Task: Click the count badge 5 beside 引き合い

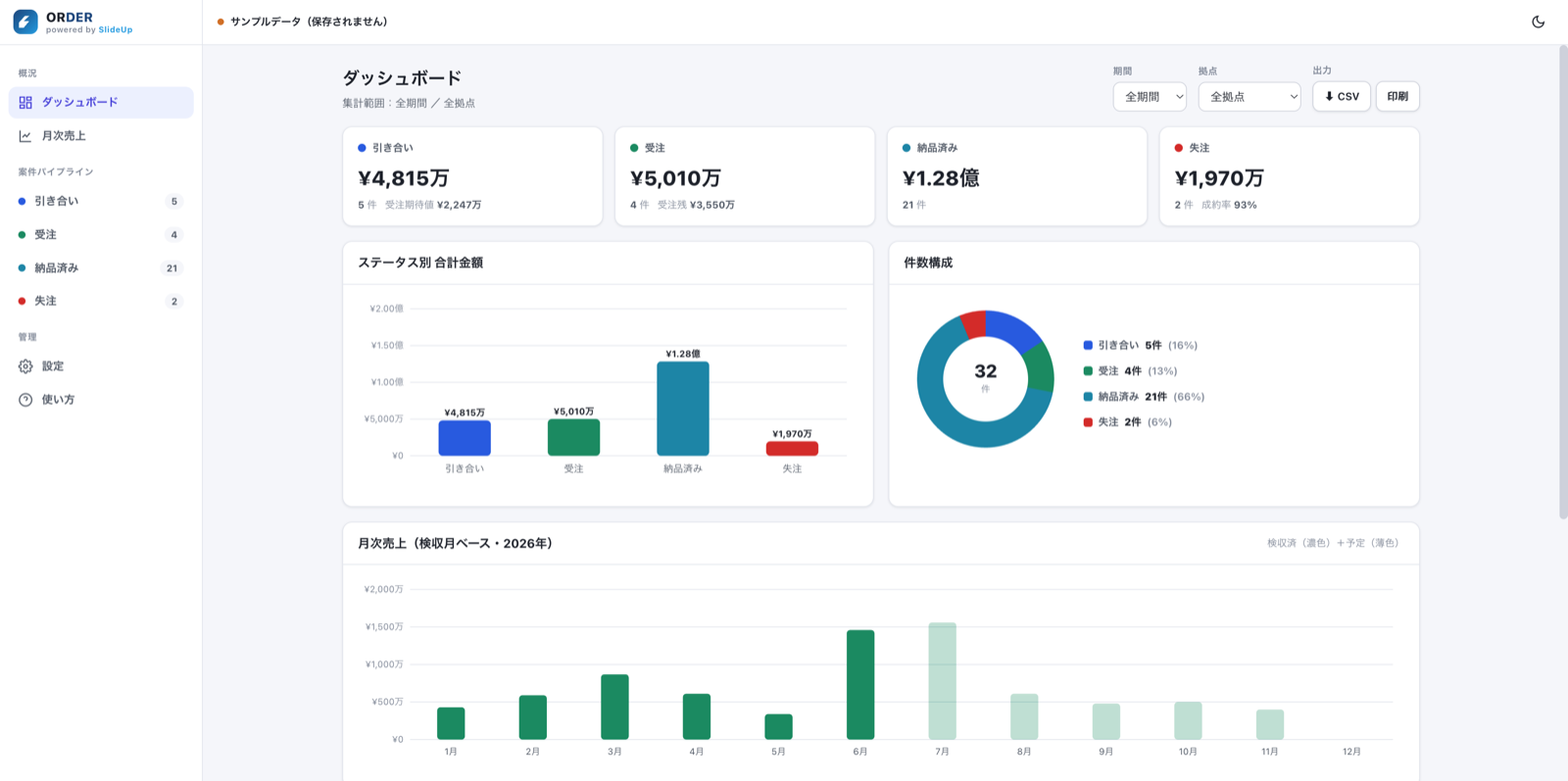Action: pos(174,202)
